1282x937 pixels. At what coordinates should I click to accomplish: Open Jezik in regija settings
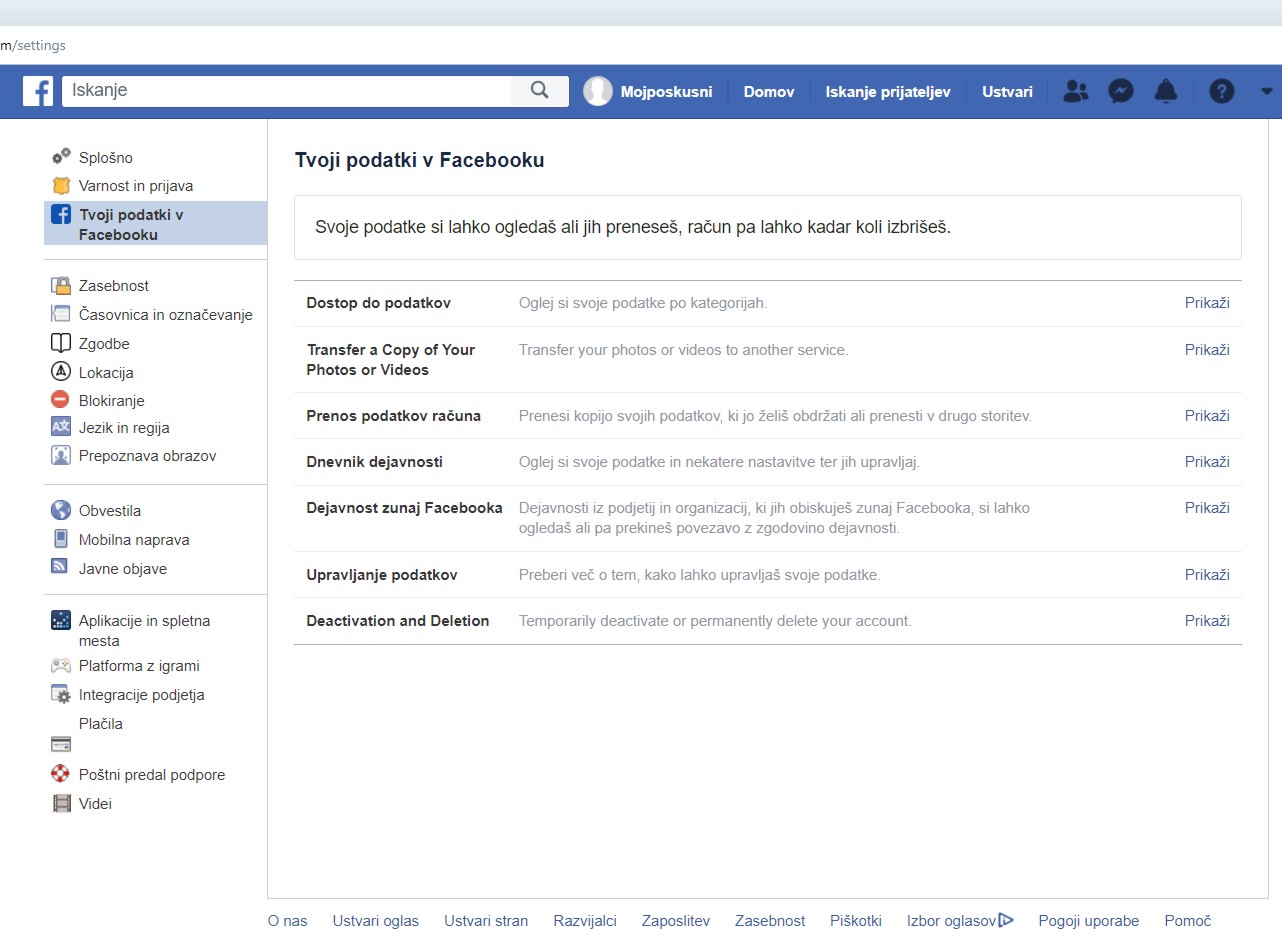click(x=124, y=428)
